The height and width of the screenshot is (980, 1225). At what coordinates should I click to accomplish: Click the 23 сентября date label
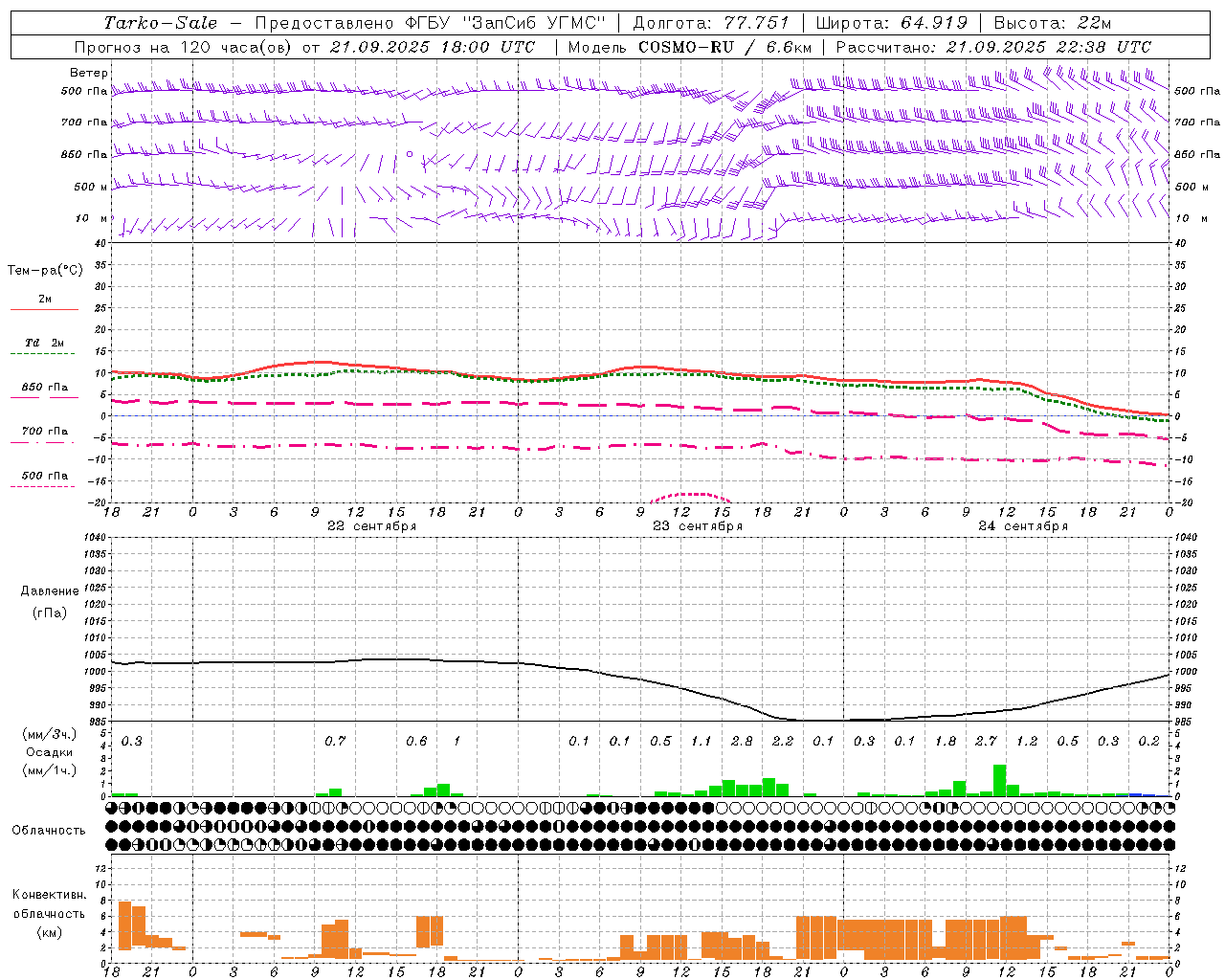(698, 526)
